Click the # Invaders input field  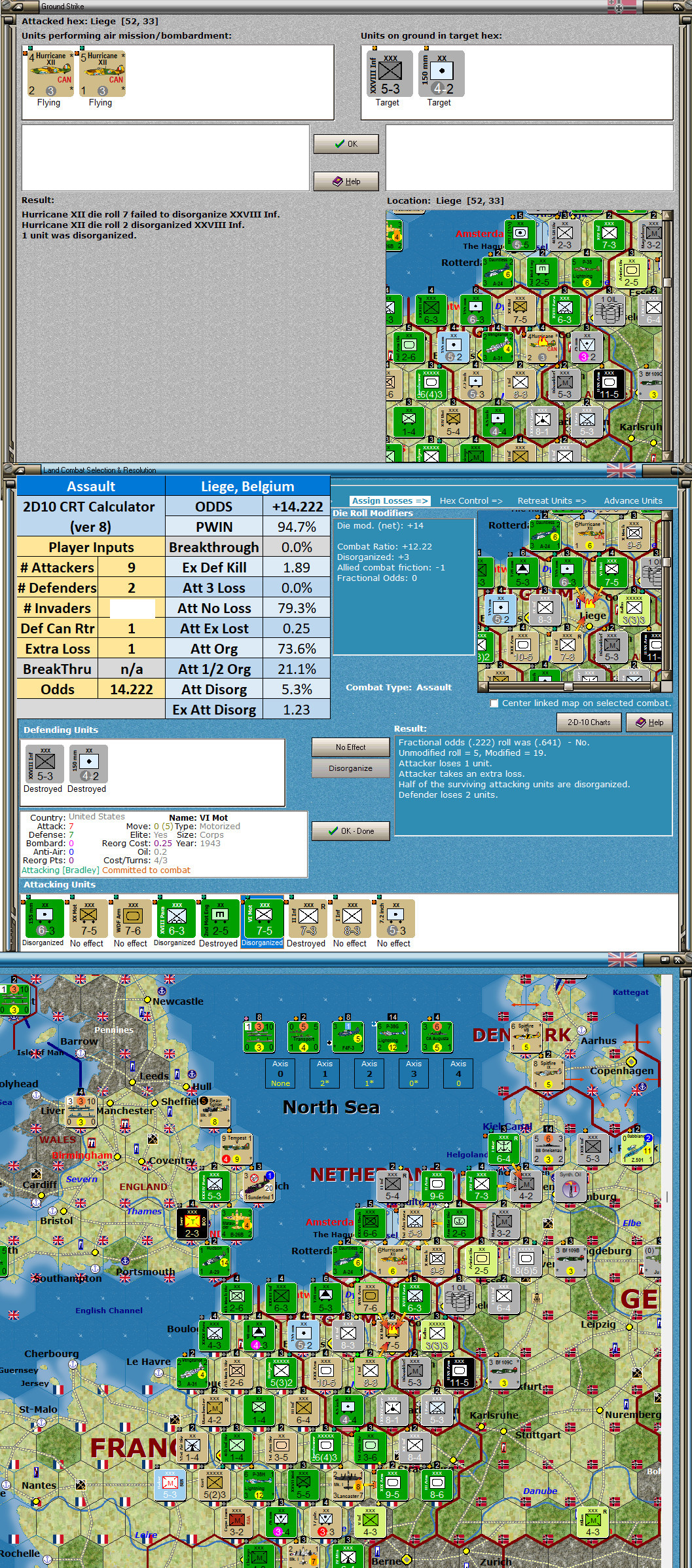coord(132,608)
